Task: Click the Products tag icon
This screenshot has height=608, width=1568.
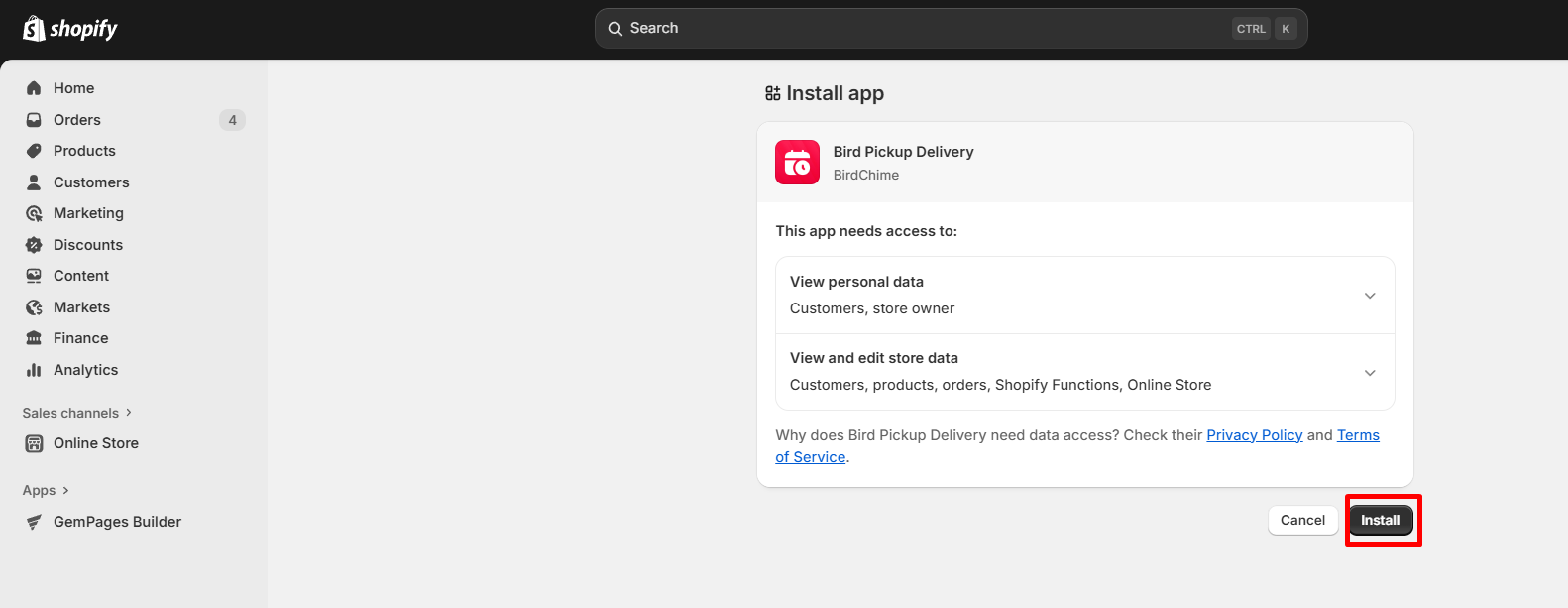Action: coord(34,151)
